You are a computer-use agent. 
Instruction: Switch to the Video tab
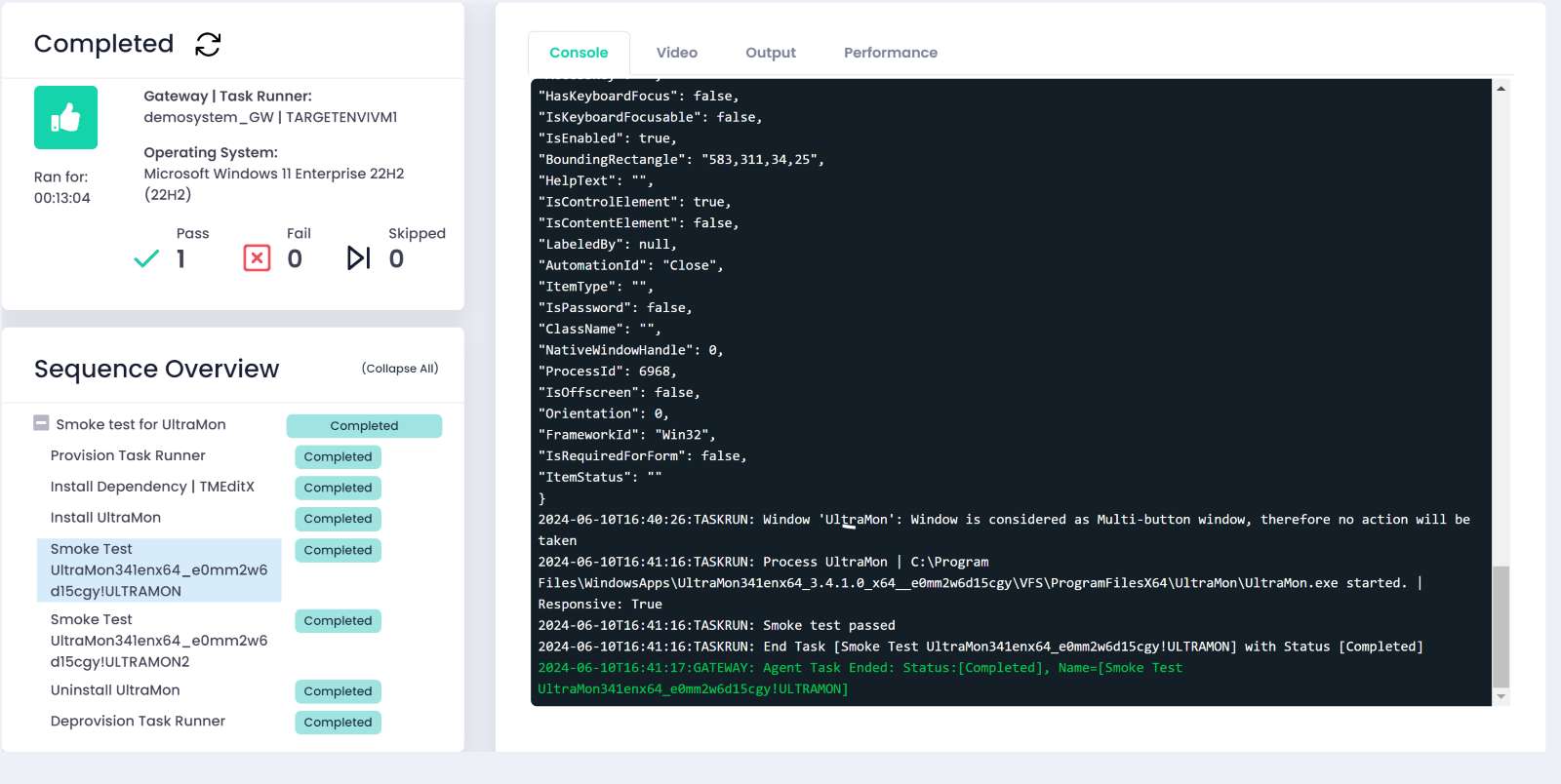[x=676, y=53]
